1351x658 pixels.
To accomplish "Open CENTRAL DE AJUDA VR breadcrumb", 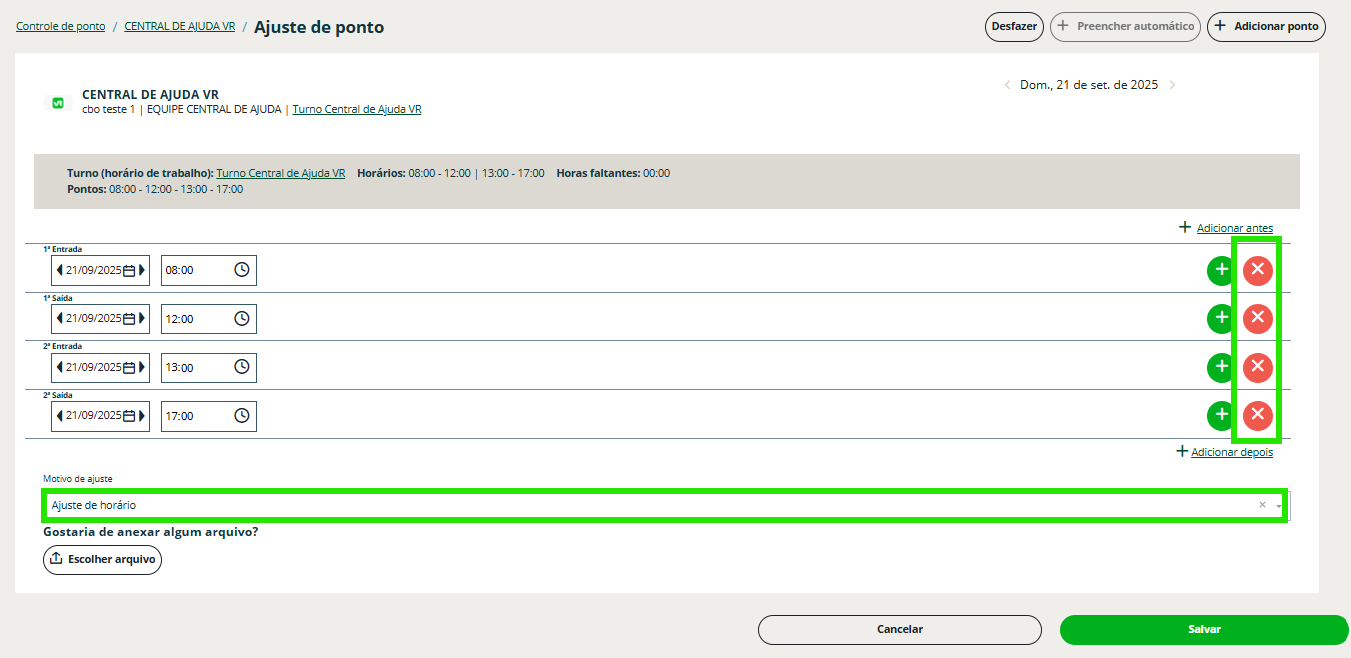I will coord(179,27).
